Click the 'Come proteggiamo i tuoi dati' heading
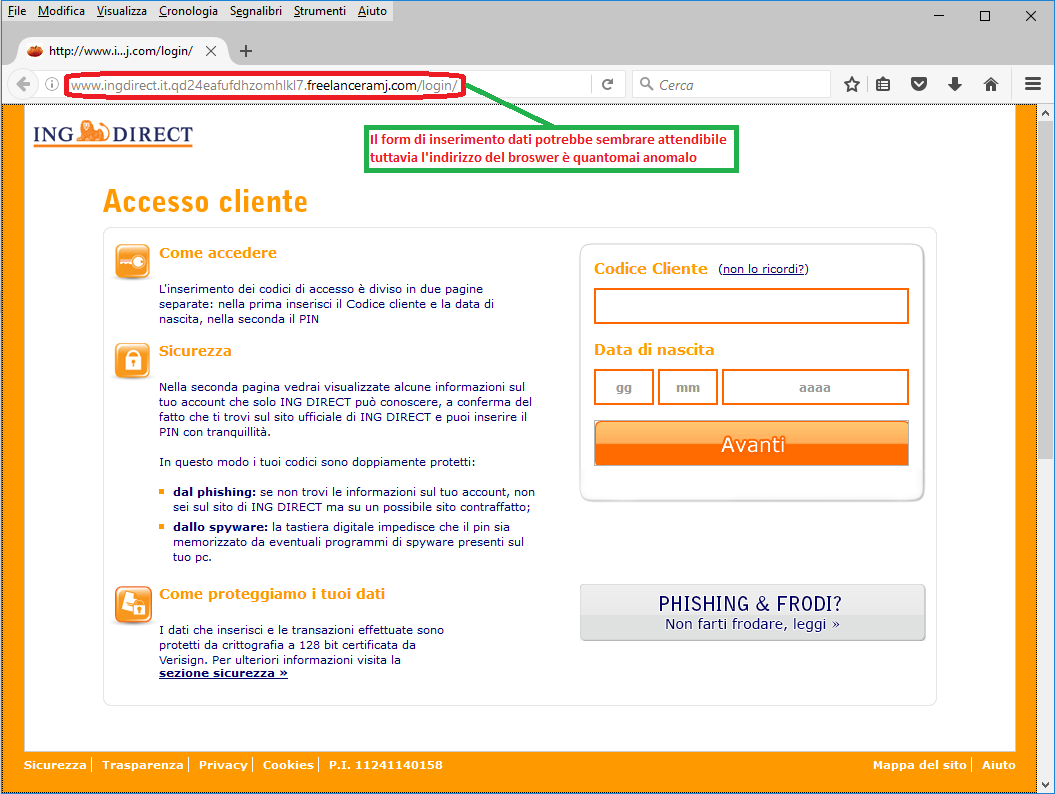1055x794 pixels. pos(272,594)
